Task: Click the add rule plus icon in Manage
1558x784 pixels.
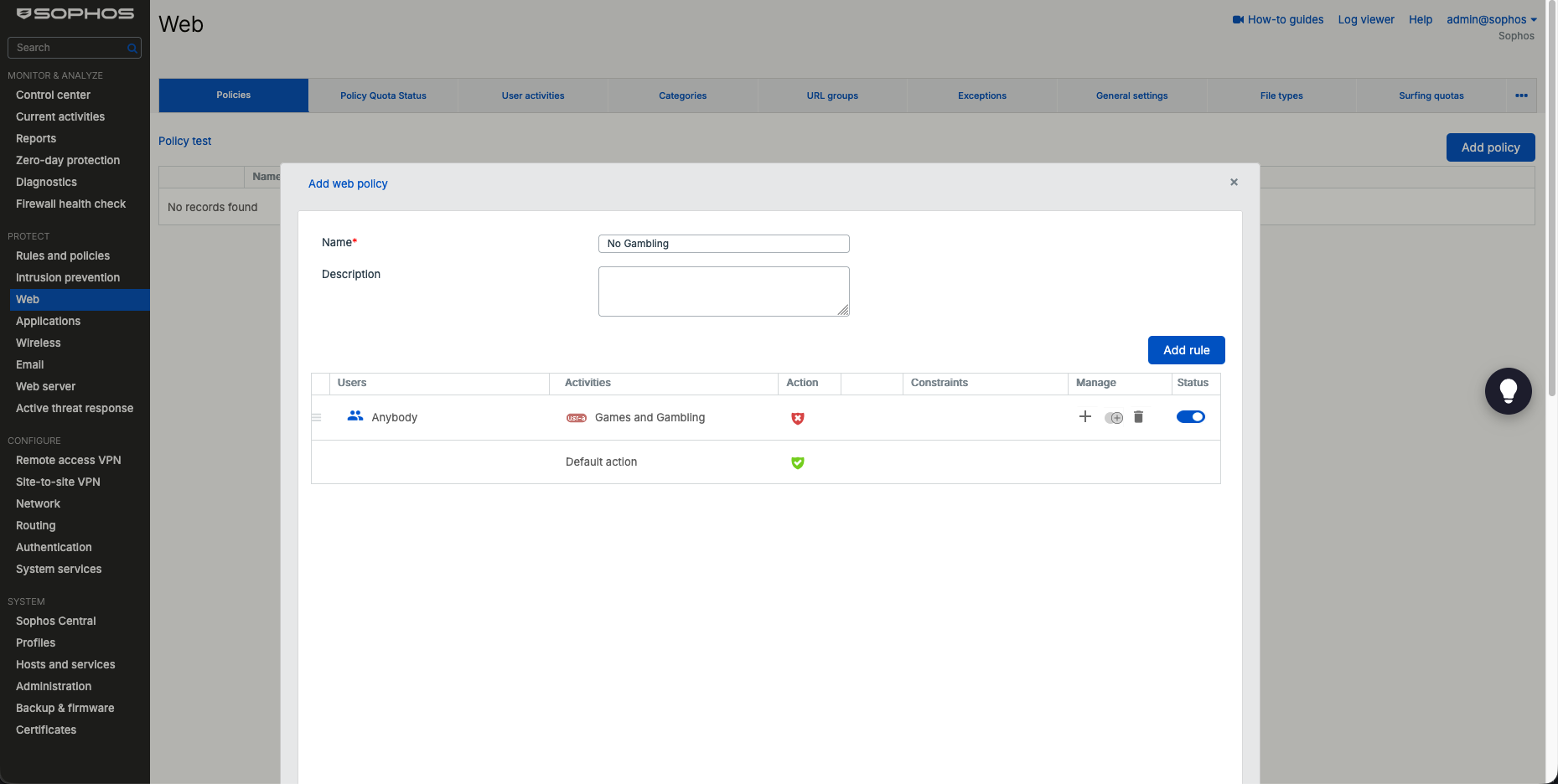Action: click(x=1084, y=416)
